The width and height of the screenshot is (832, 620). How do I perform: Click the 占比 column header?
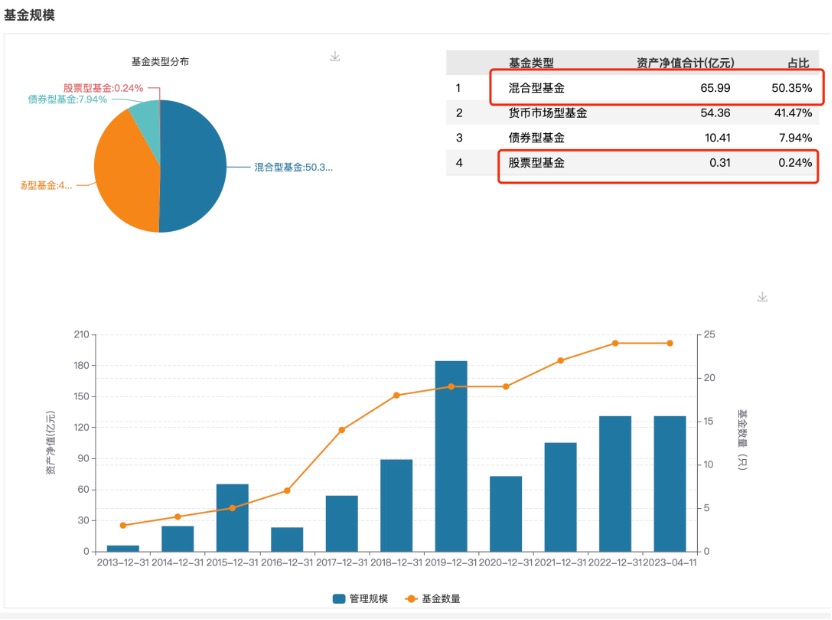[798, 63]
